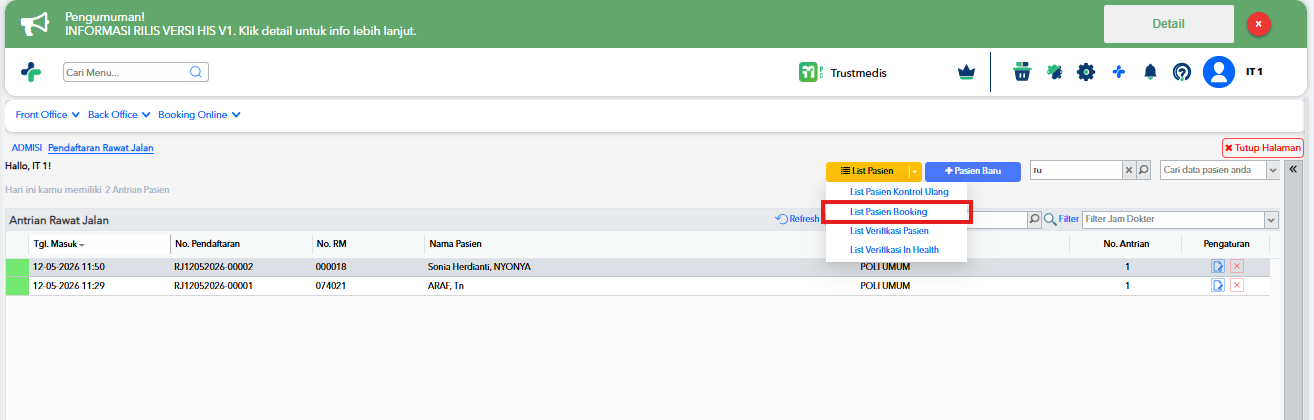Click the green status box for ARAF
Viewport: 1314px width, 420px height.
(18, 286)
